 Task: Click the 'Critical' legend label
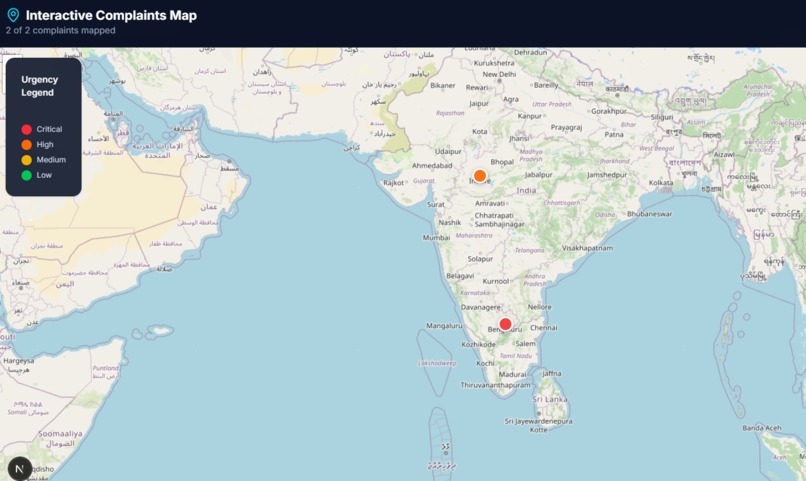(x=49, y=129)
